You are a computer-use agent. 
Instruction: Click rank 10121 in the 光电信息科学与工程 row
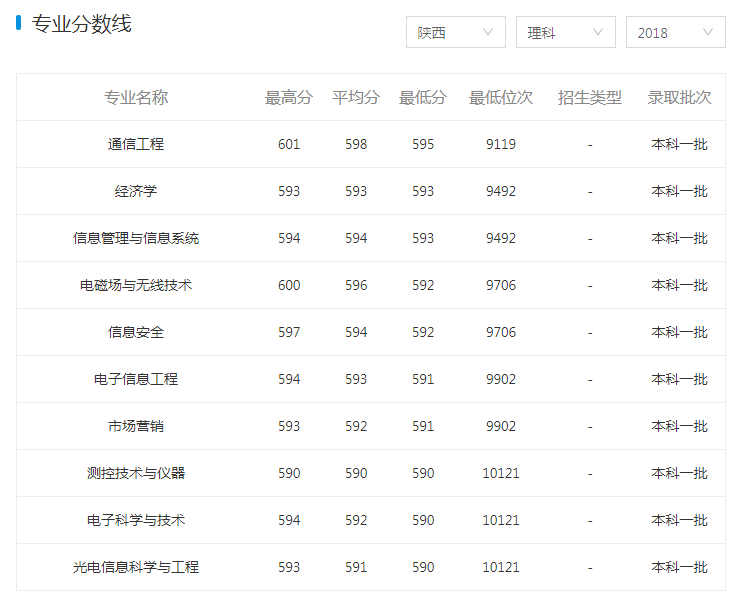pos(501,567)
